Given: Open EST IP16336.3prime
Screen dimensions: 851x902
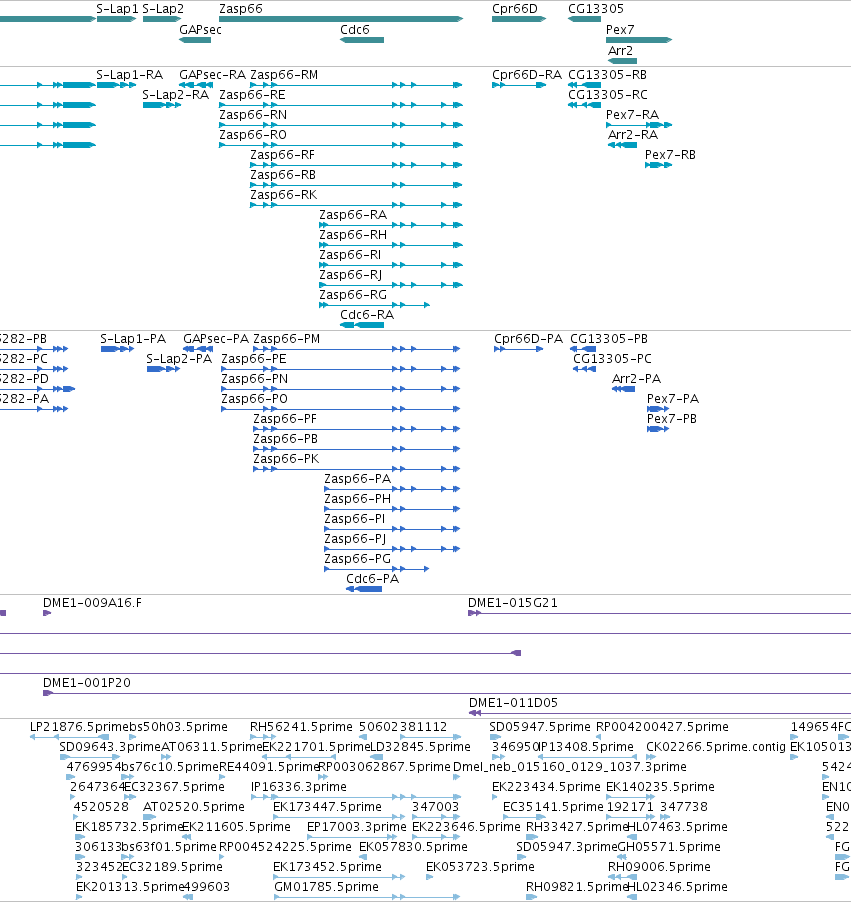Looking at the screenshot, I should [356, 797].
